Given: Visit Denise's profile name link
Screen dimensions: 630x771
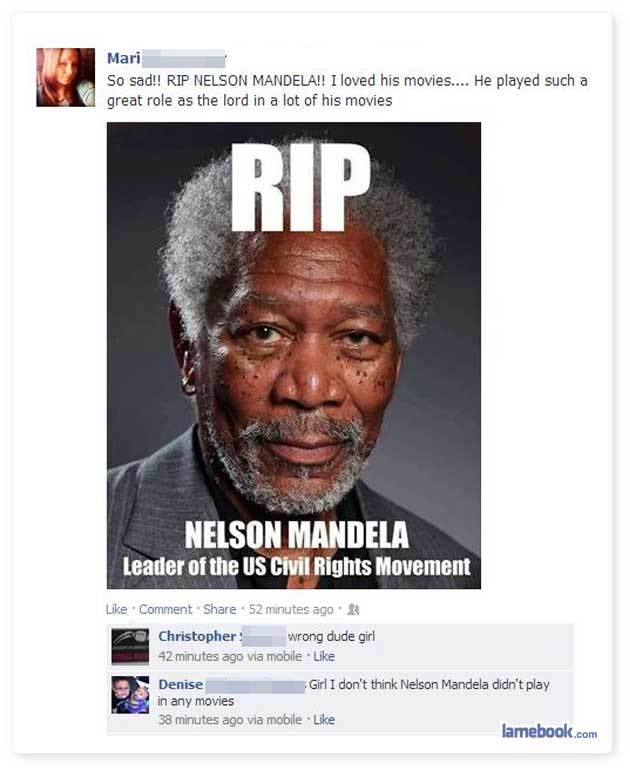Looking at the screenshot, I should pyautogui.click(x=180, y=684).
